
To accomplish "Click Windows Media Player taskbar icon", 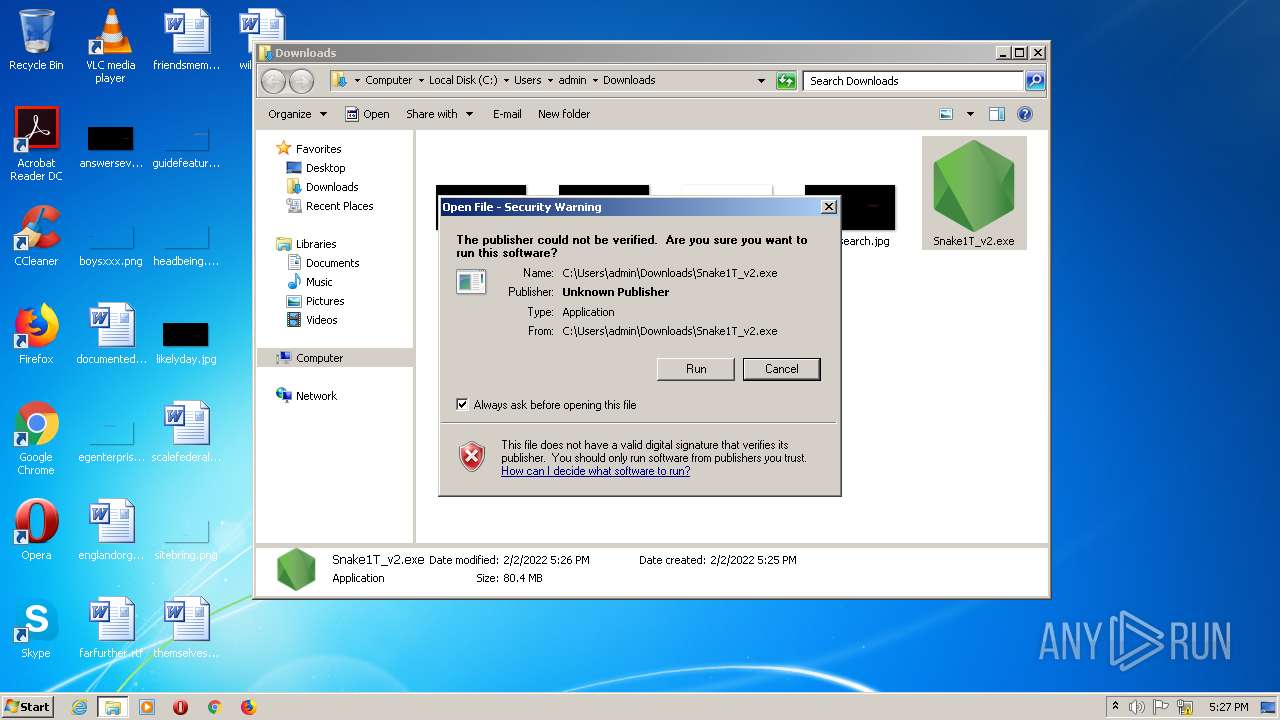I will 147,707.
